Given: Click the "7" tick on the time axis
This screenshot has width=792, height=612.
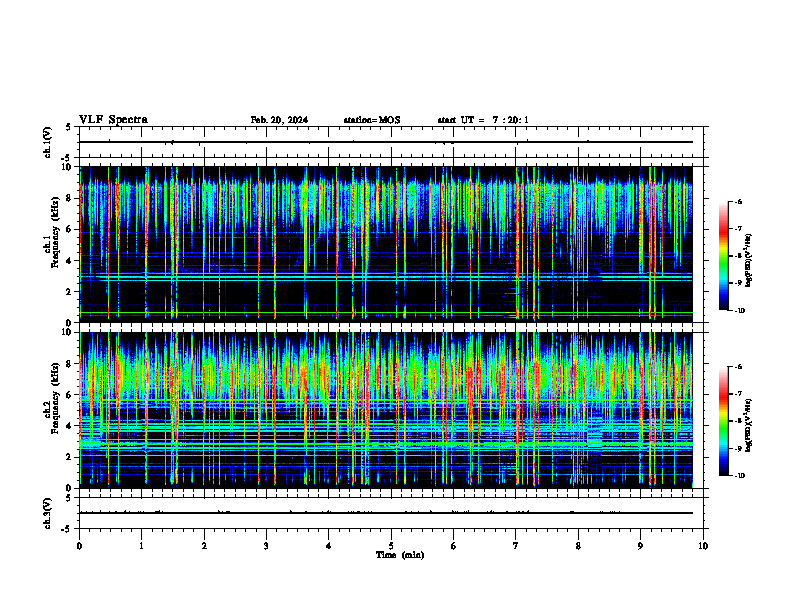Looking at the screenshot, I should point(516,546).
